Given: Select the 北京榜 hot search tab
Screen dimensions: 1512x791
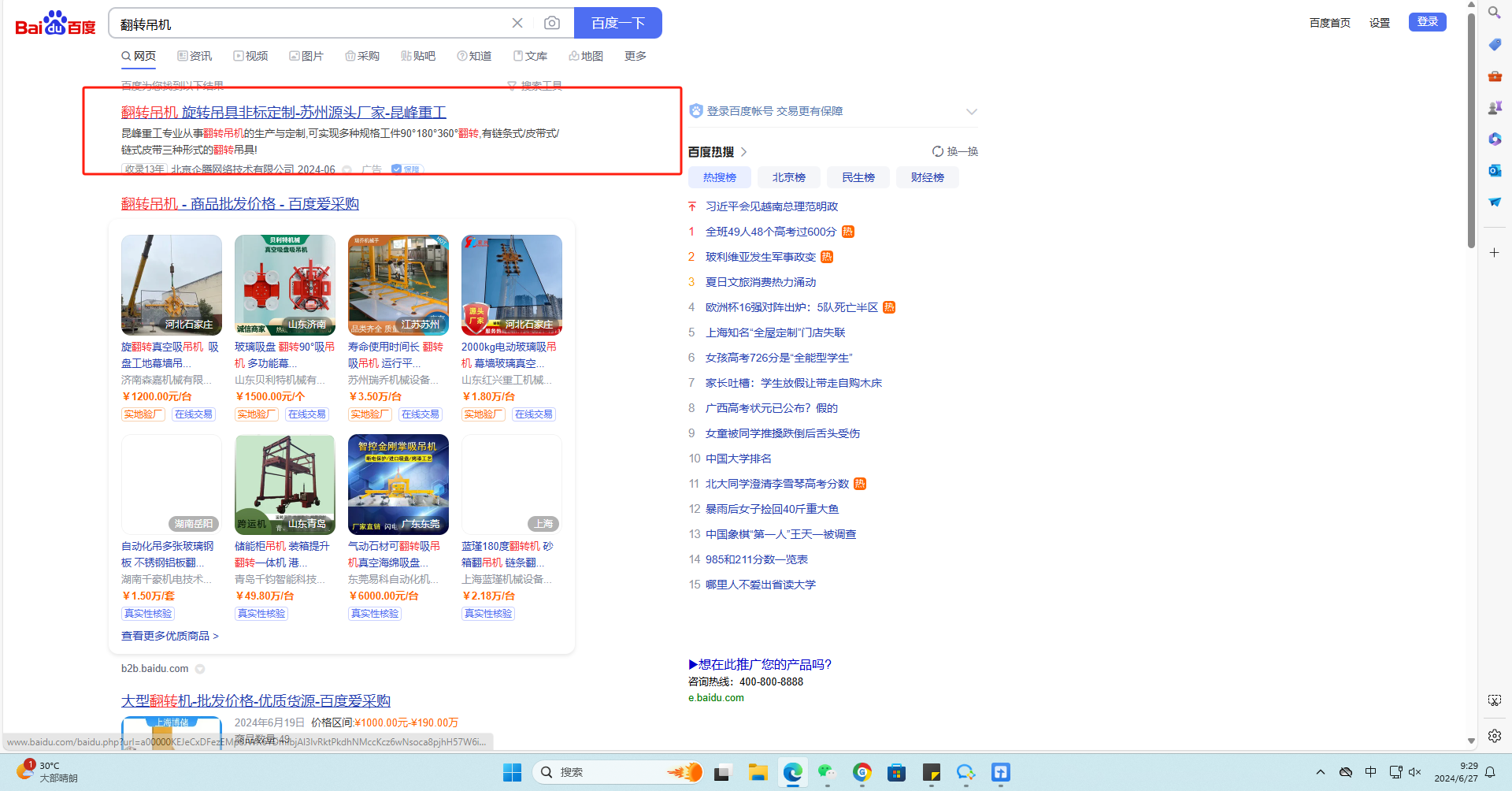Looking at the screenshot, I should (x=788, y=177).
